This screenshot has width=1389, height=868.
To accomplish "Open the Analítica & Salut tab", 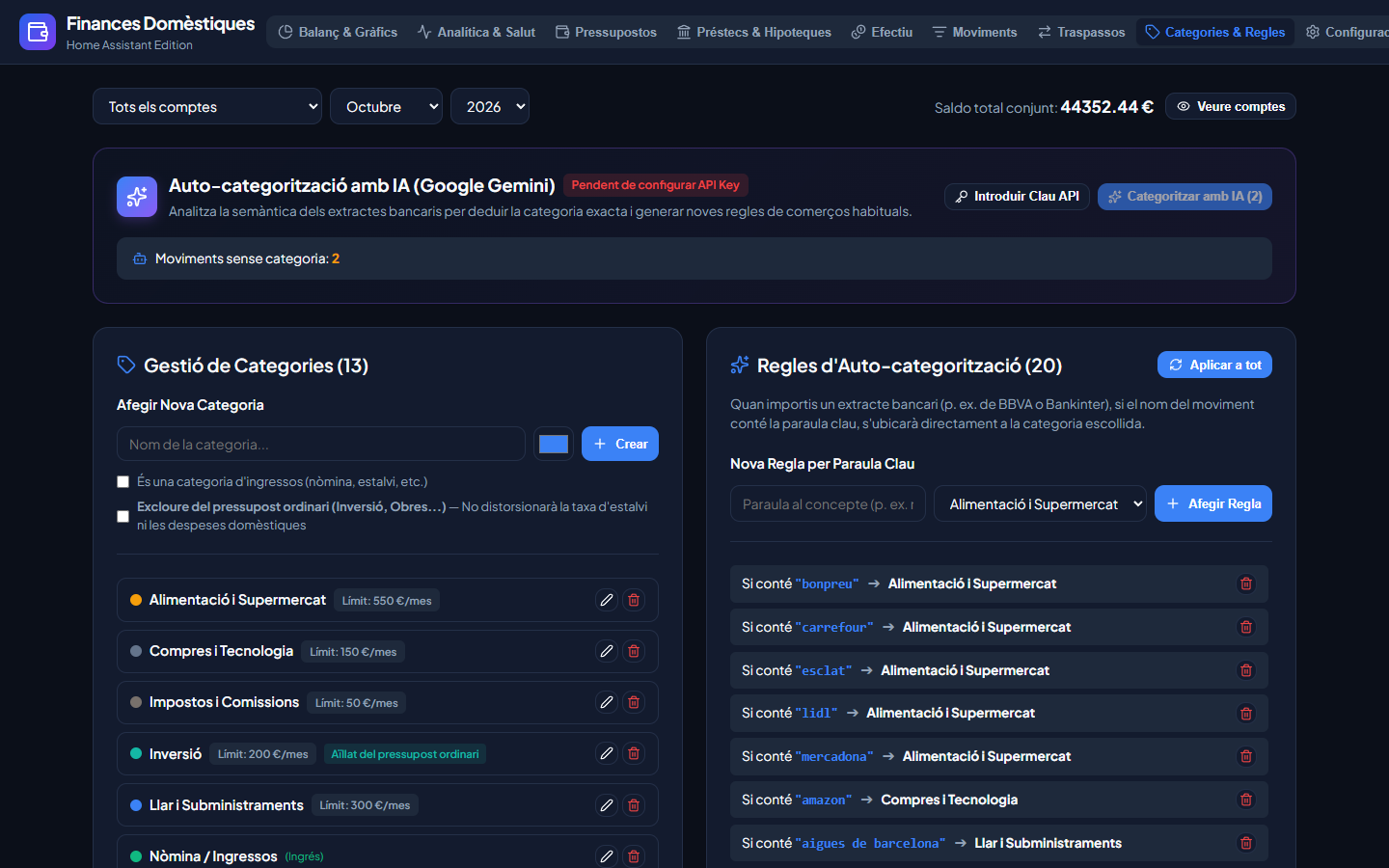I will coord(477,32).
